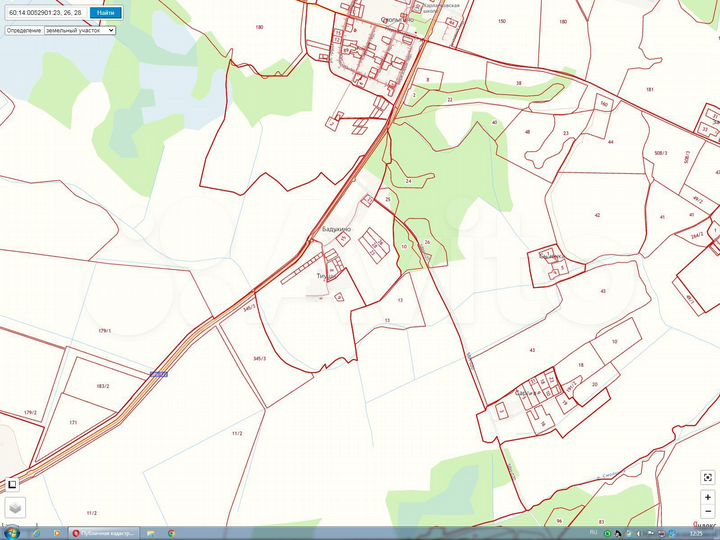
Task: Select parcel labeled 150
Action: [x=502, y=21]
